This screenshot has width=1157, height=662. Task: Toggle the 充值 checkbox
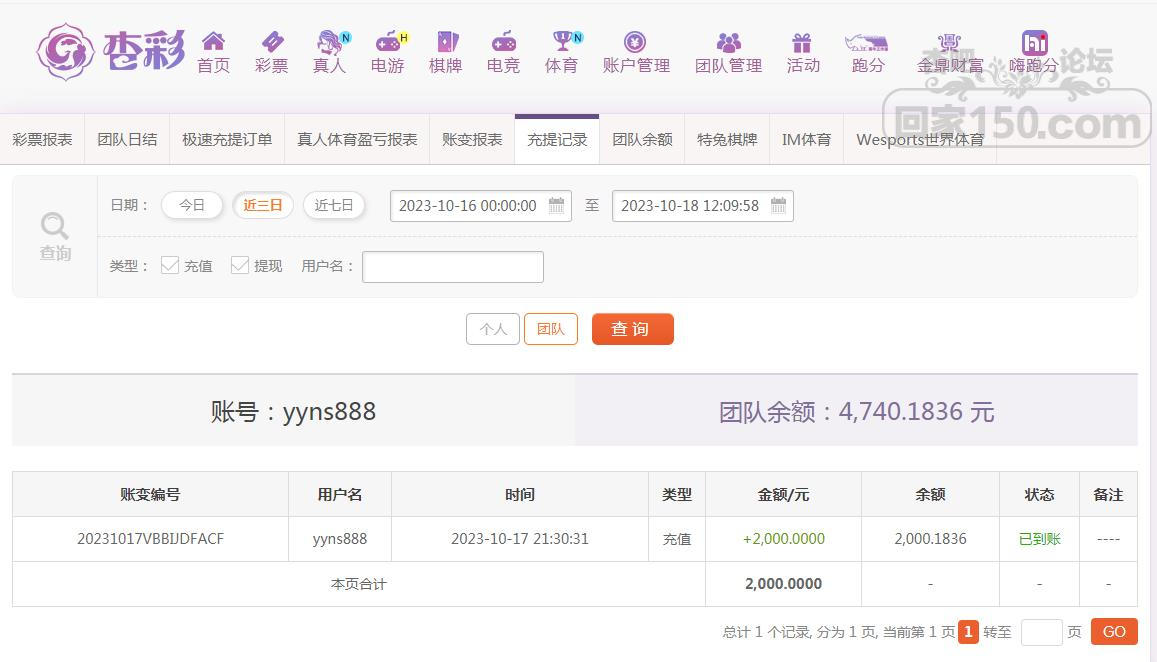click(170, 265)
